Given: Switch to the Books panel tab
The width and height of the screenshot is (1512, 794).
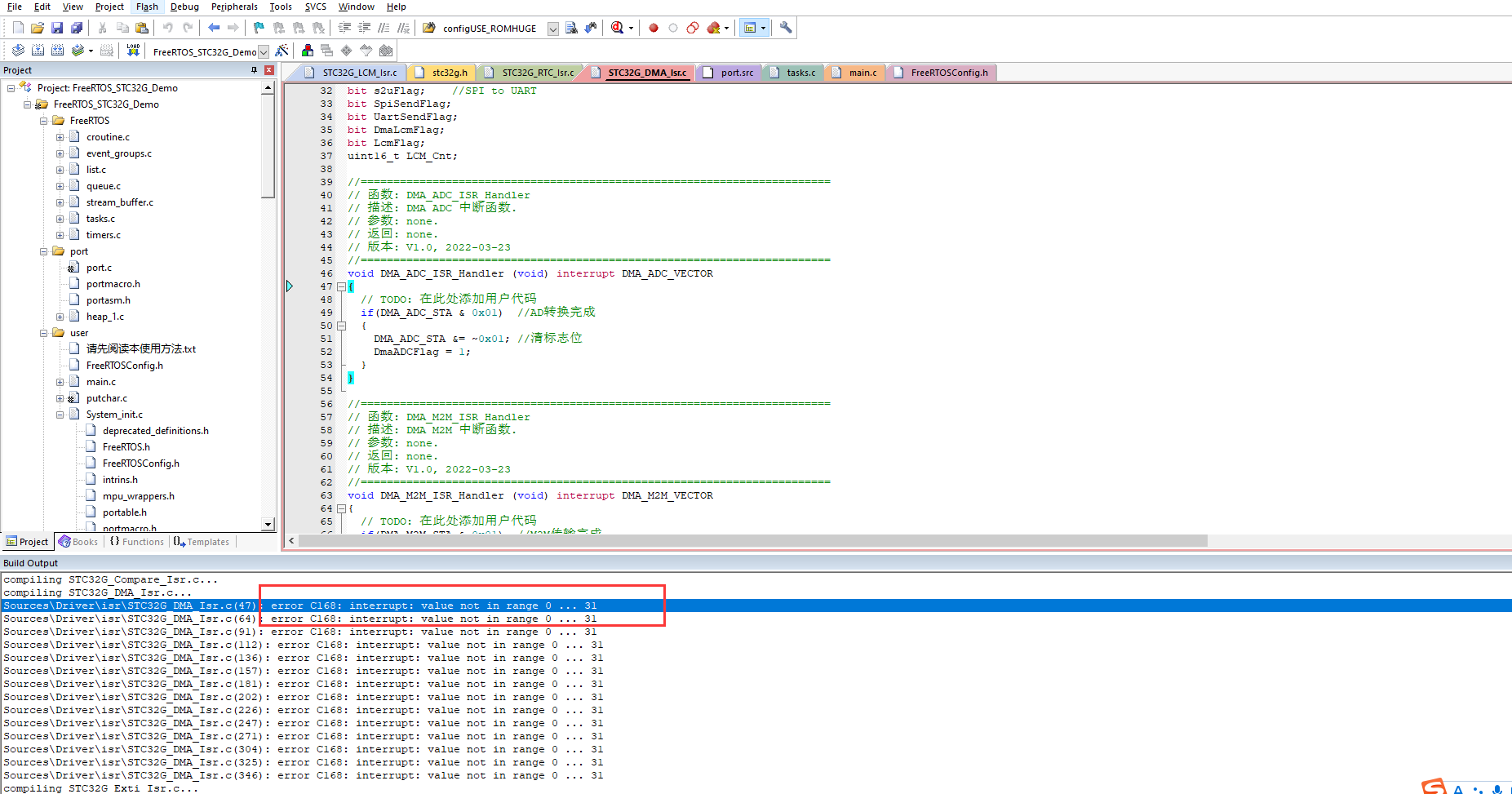Looking at the screenshot, I should click(78, 542).
